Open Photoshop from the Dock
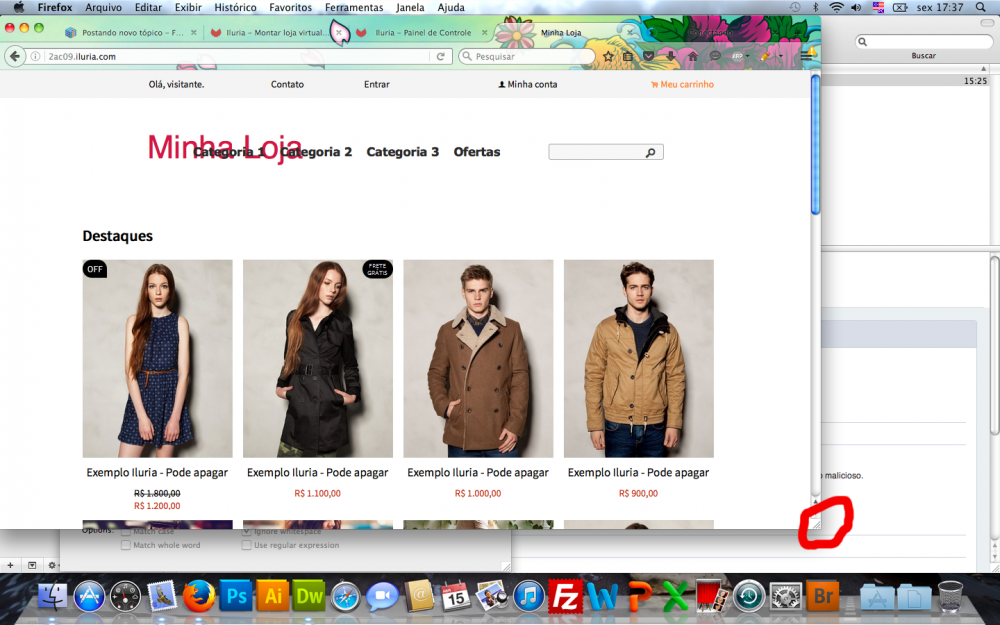Viewport: 1000px width, 625px height. (x=234, y=596)
